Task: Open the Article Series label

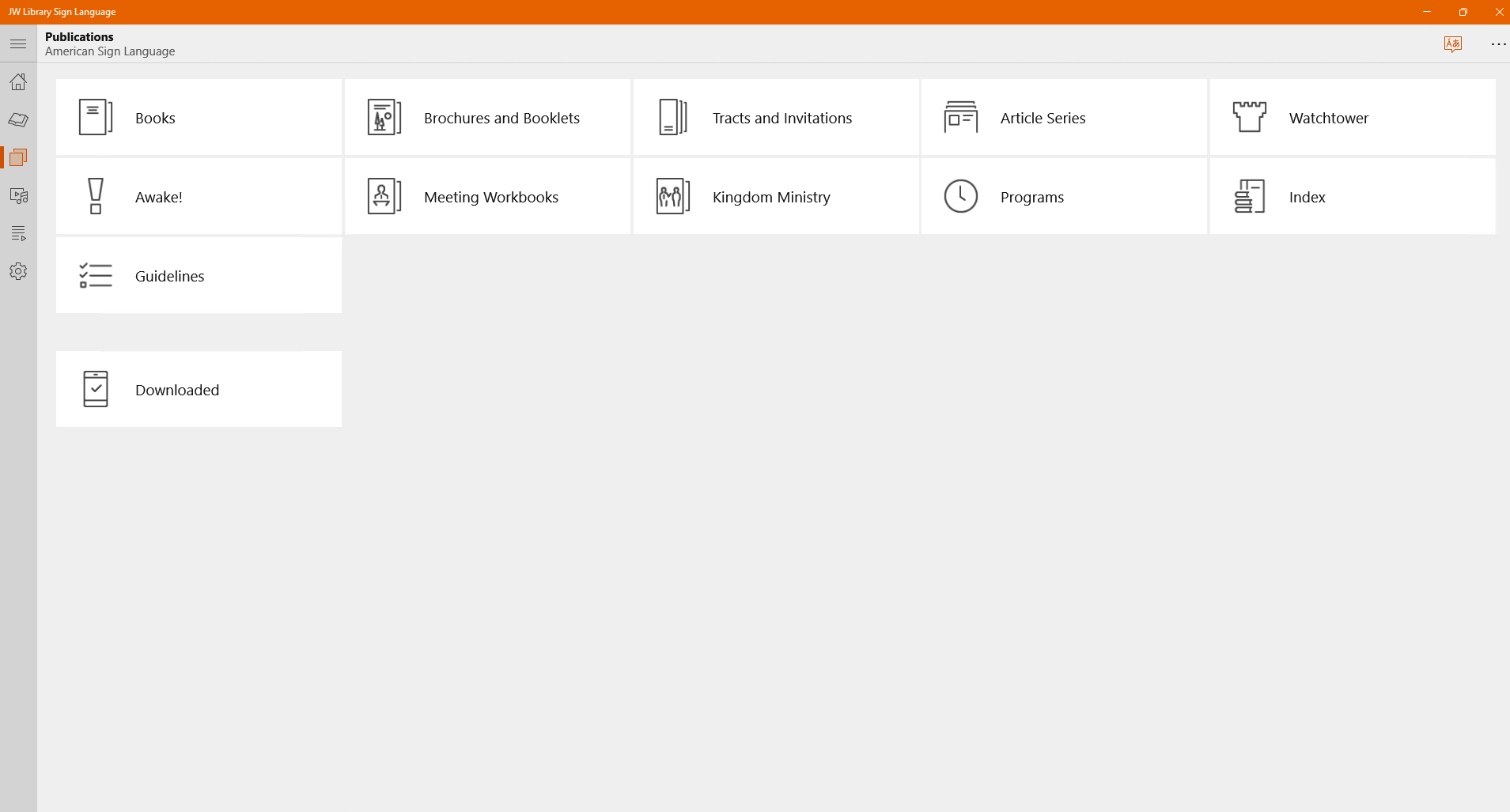Action: pos(1043,118)
